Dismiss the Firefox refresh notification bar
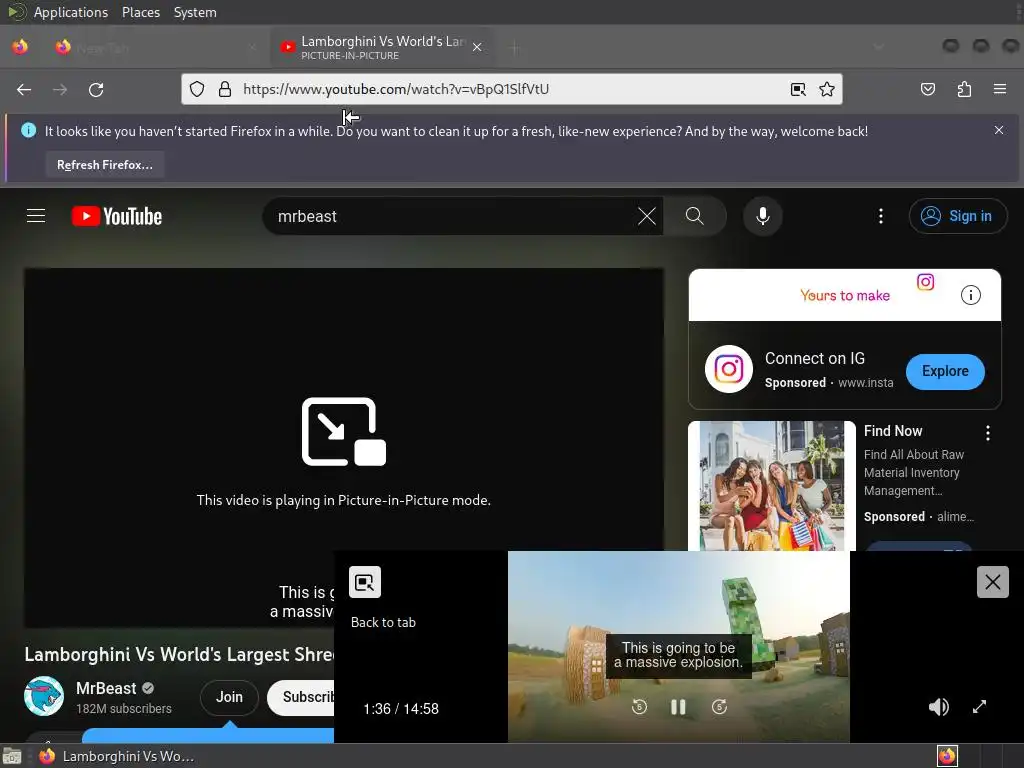1024x768 pixels. coord(999,130)
